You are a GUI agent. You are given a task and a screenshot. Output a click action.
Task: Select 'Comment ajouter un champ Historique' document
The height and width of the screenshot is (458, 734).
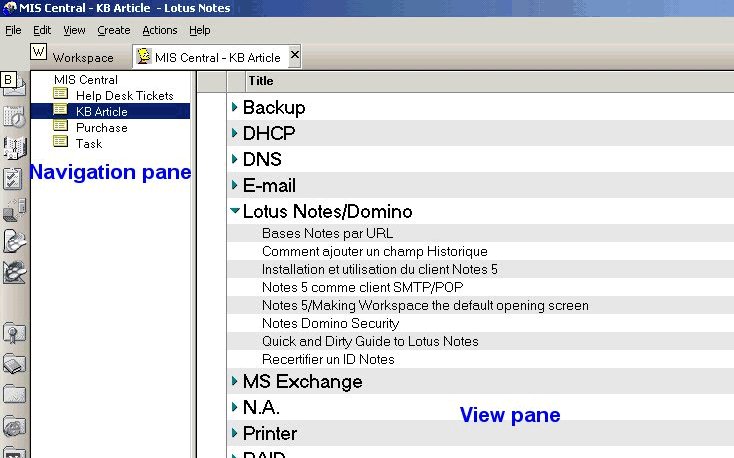coord(374,251)
